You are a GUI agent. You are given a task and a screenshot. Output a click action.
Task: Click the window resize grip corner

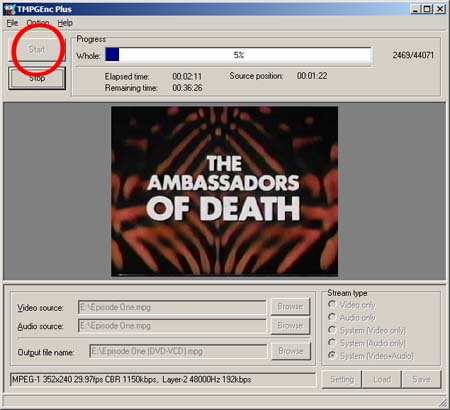click(x=443, y=402)
